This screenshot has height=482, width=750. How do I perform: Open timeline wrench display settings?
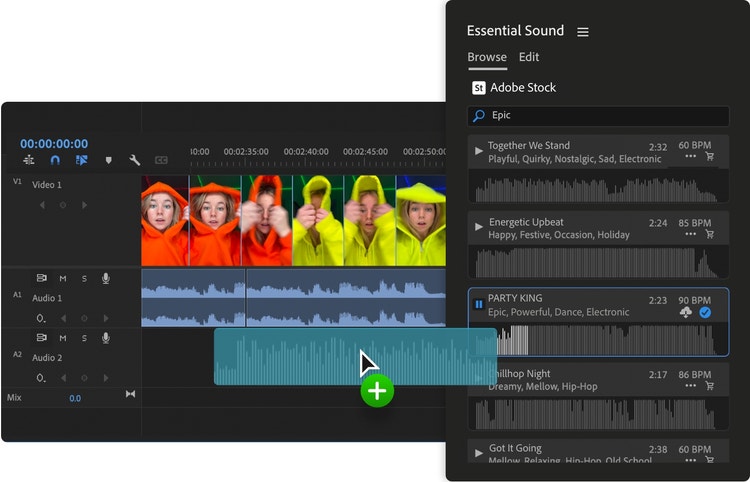click(x=135, y=160)
